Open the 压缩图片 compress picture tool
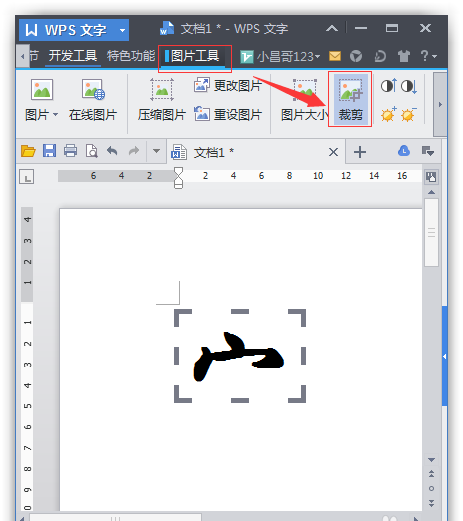 point(162,100)
